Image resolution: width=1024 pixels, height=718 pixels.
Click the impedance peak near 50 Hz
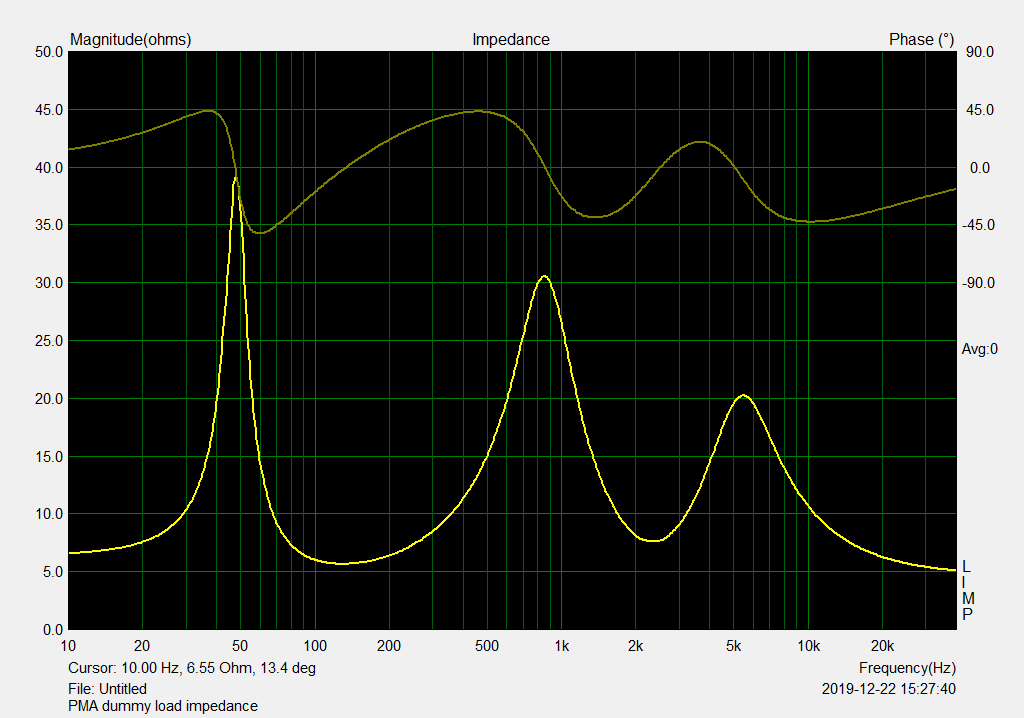pos(235,178)
